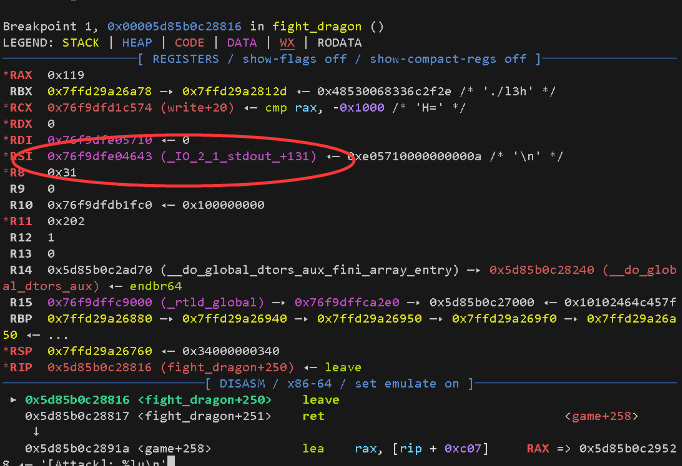Click the RBX register address 0x7ffd29a26a78

coord(100,91)
